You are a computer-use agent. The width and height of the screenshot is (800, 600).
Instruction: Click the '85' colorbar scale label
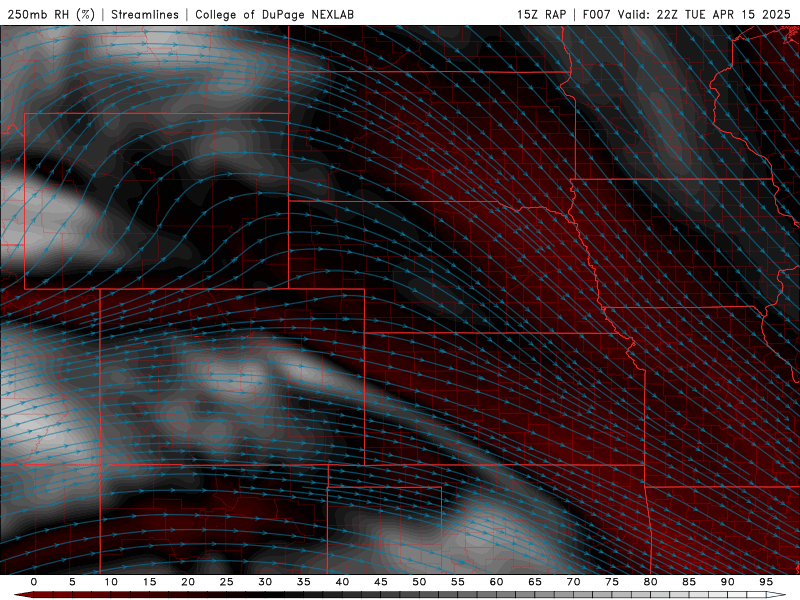[x=689, y=582]
